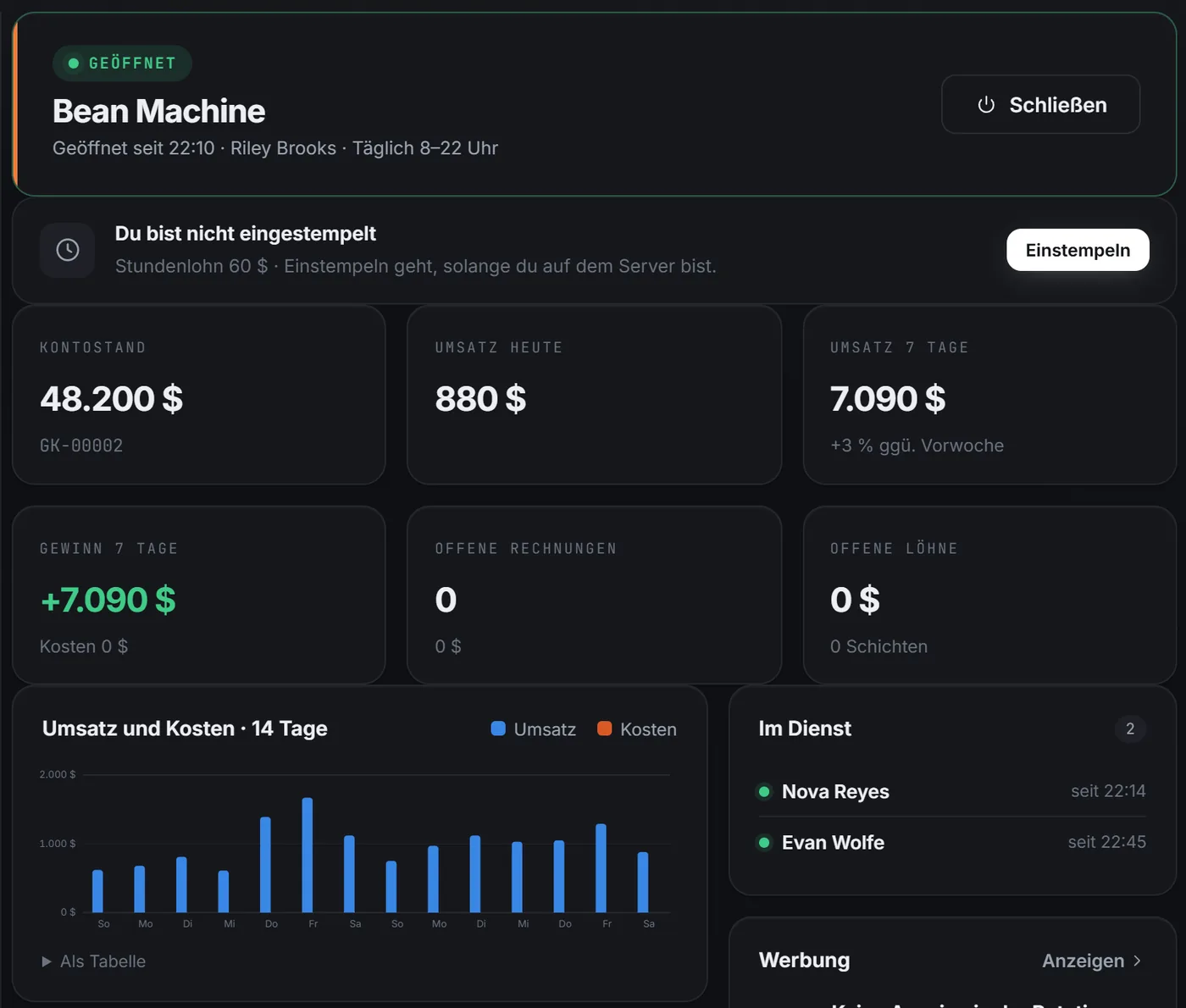The image size is (1186, 1008).
Task: Click the green dot in the GEÖFFNET badge
Action: click(x=74, y=64)
